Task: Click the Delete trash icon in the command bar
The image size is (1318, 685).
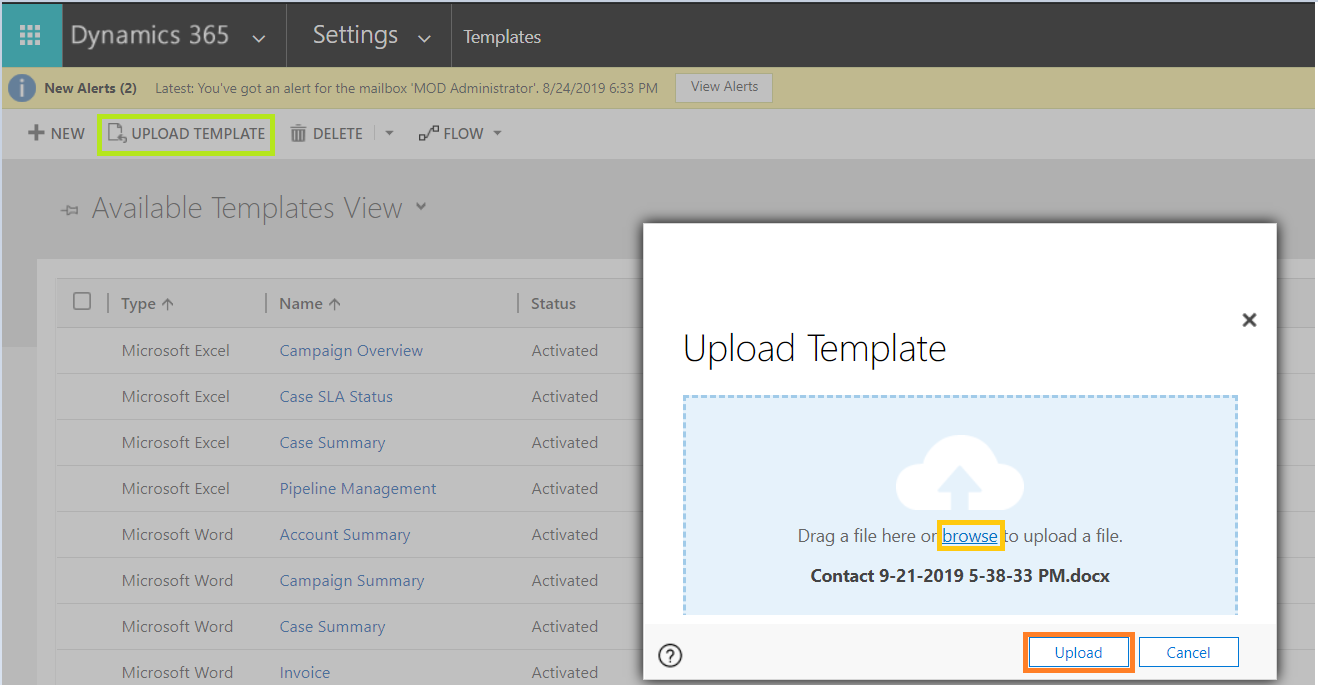Action: coord(300,132)
